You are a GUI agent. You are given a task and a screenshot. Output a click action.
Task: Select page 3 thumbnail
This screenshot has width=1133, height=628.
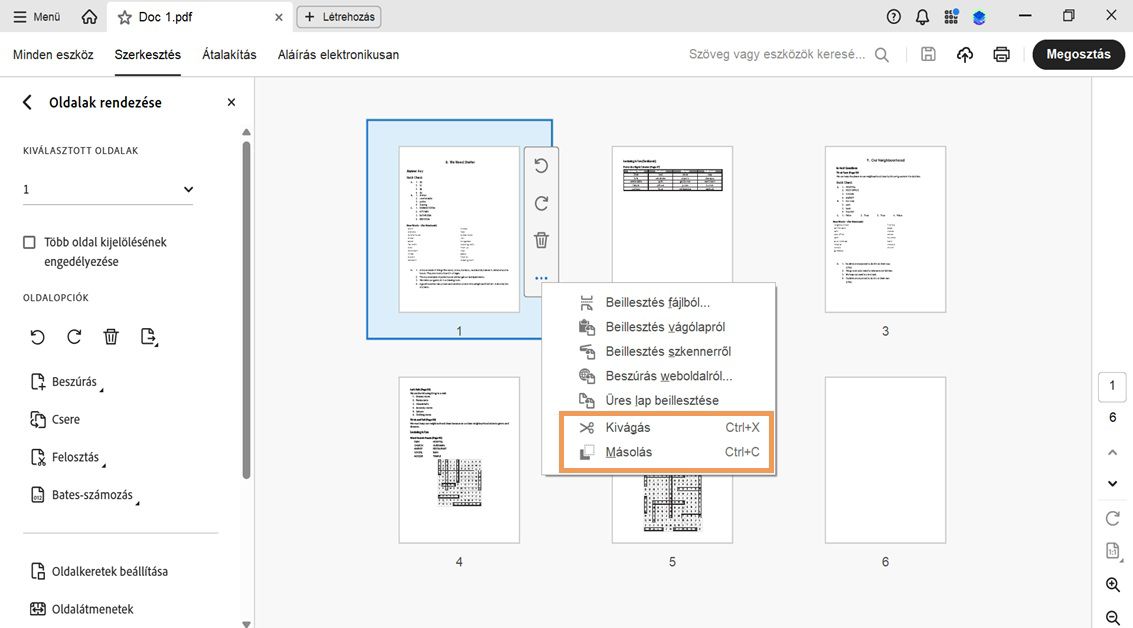885,229
